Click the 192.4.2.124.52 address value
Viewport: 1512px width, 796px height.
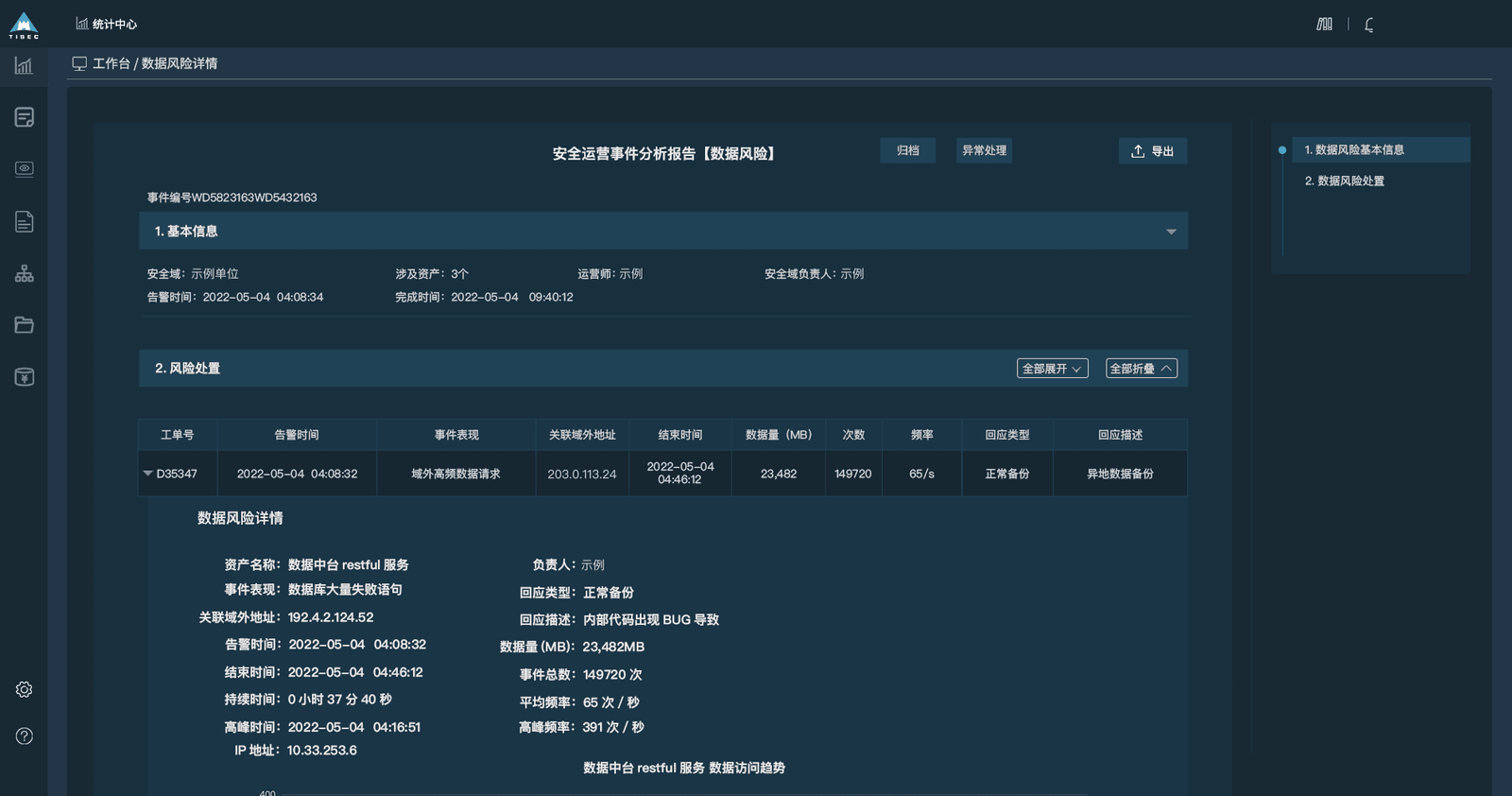(331, 617)
